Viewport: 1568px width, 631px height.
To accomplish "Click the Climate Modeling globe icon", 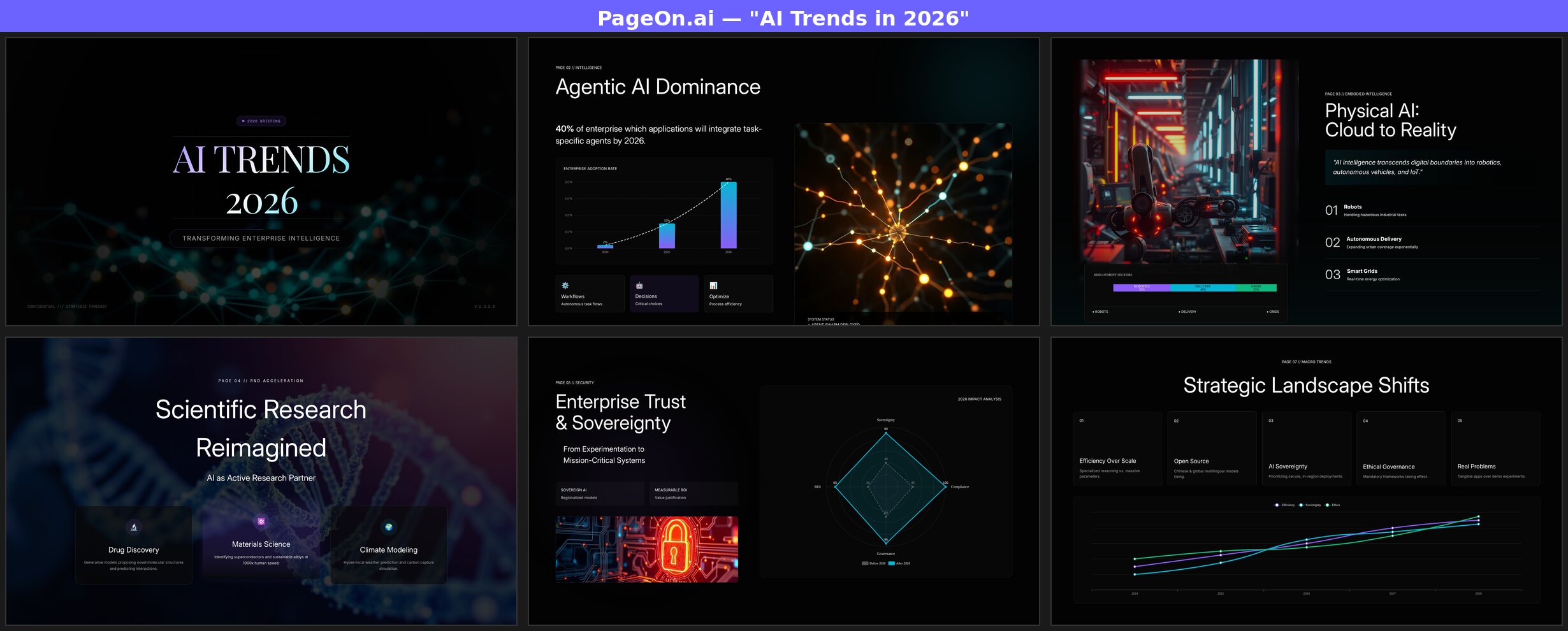I will [x=388, y=527].
